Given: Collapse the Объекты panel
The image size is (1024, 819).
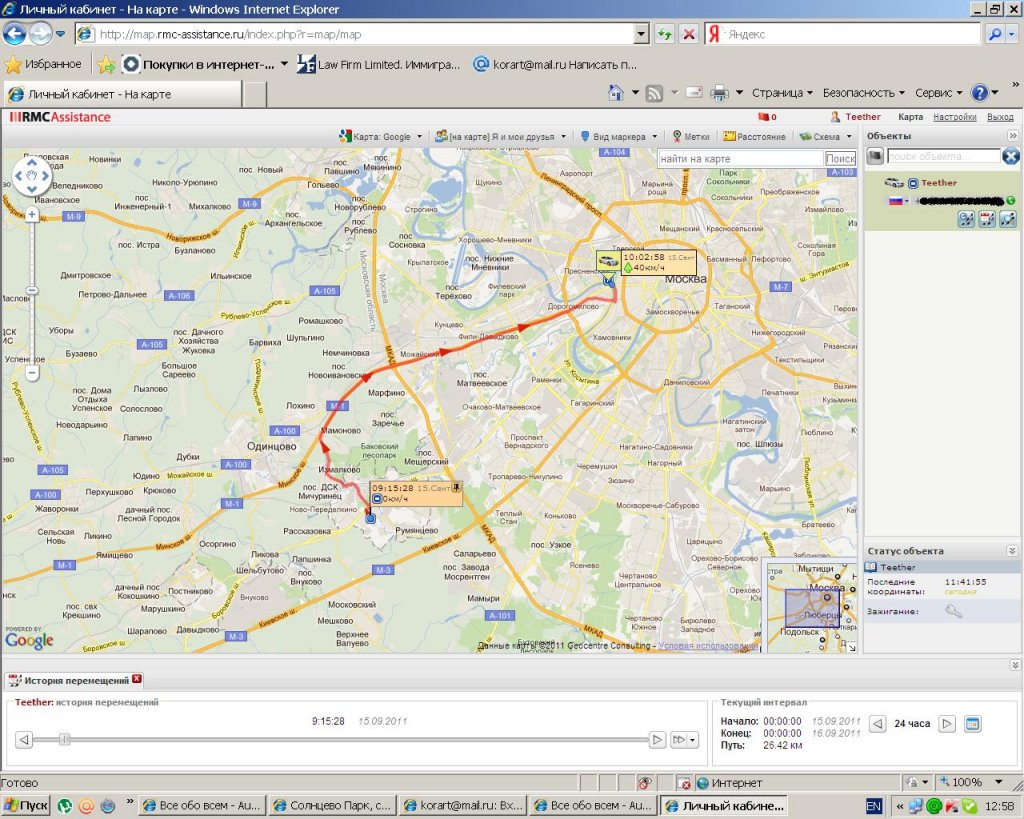Looking at the screenshot, I should [x=1012, y=136].
